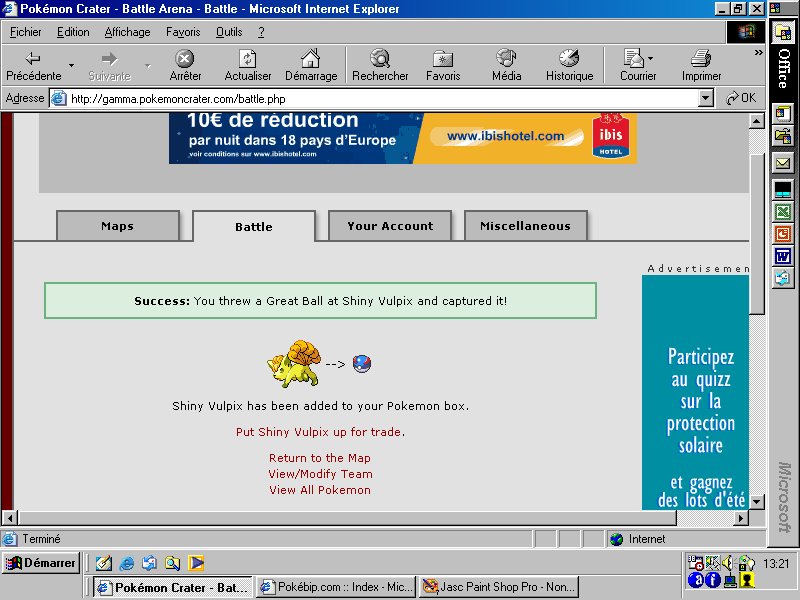Click the View All Pokemon link
This screenshot has height=600, width=800.
[x=319, y=490]
